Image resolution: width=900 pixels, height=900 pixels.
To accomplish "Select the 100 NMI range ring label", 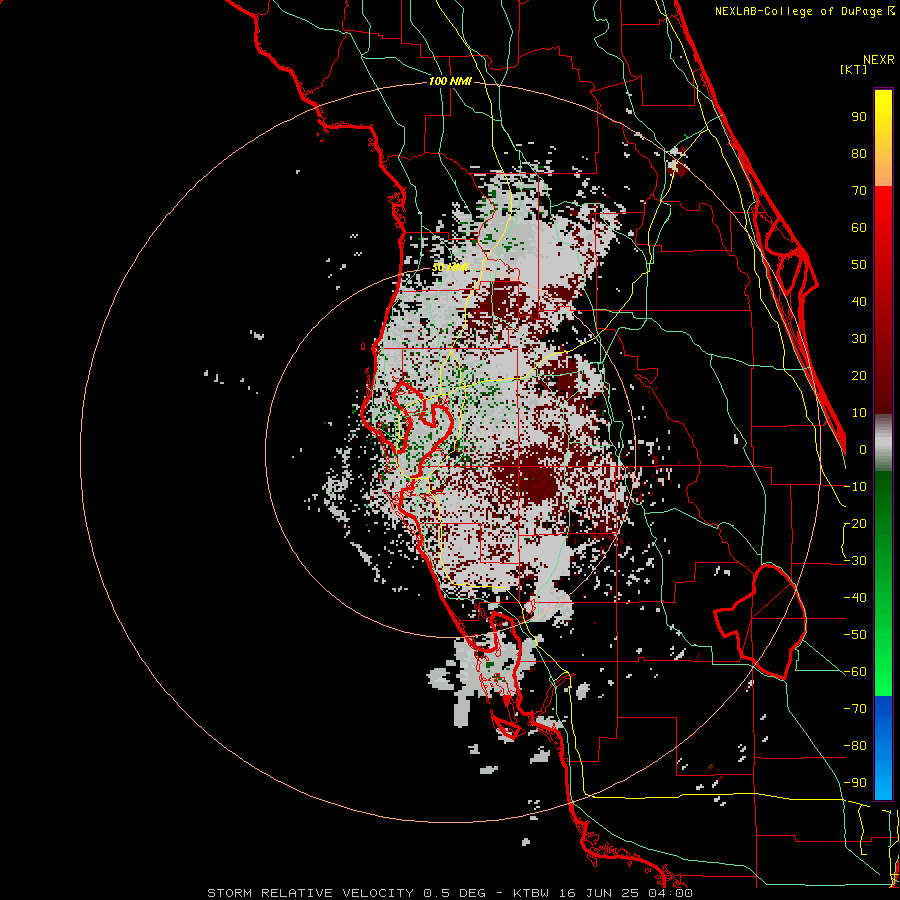I will (450, 82).
